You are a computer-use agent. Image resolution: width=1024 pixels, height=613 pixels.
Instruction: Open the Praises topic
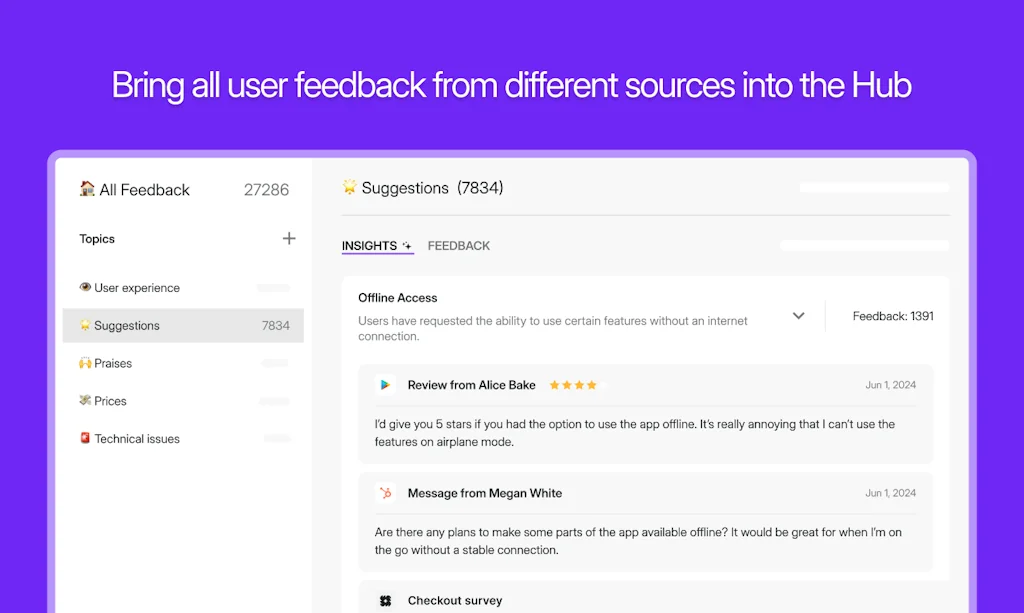(113, 364)
